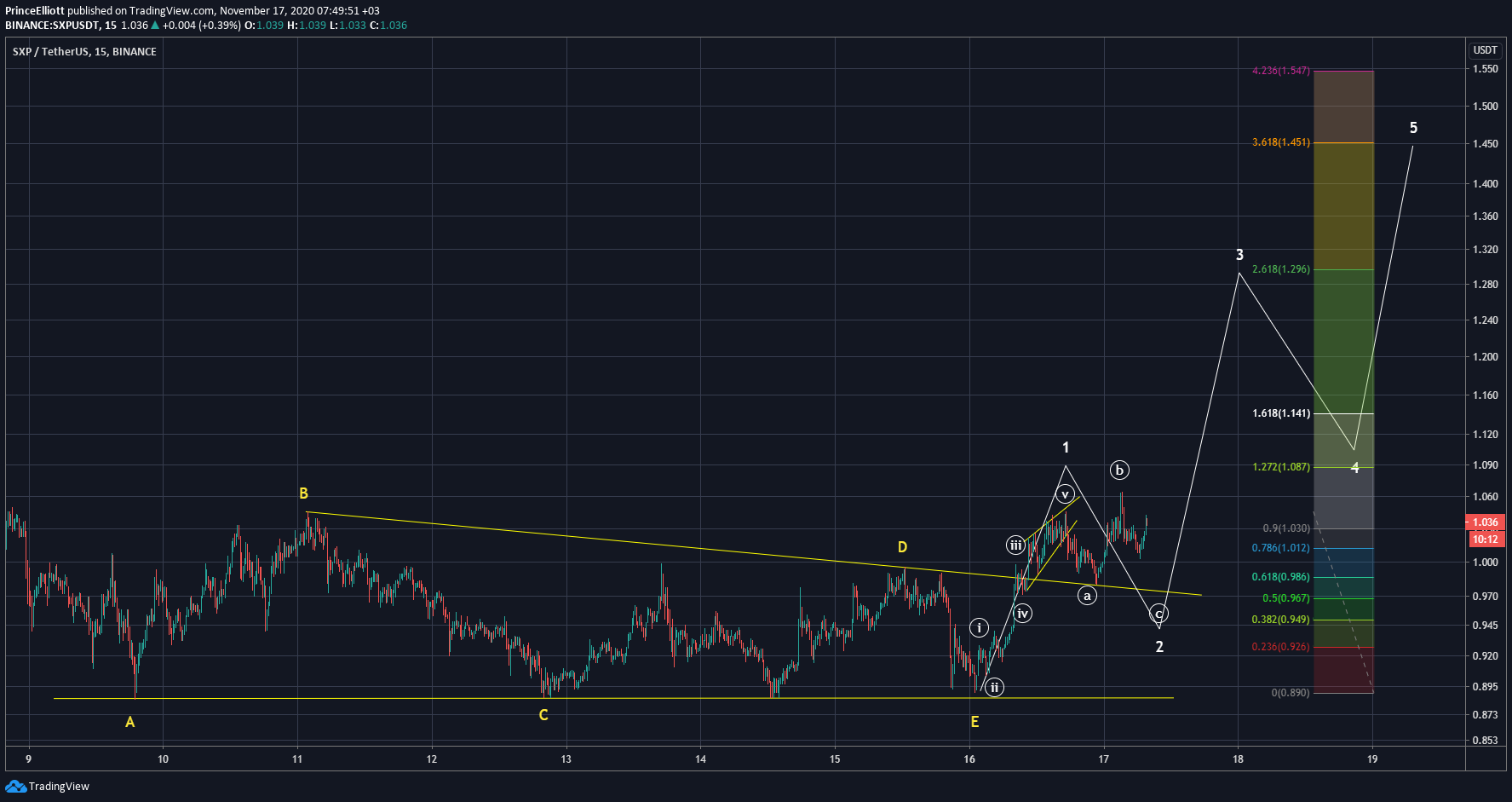This screenshot has height=802, width=1512.
Task: Click the circled a correction marker
Action: [x=1087, y=596]
